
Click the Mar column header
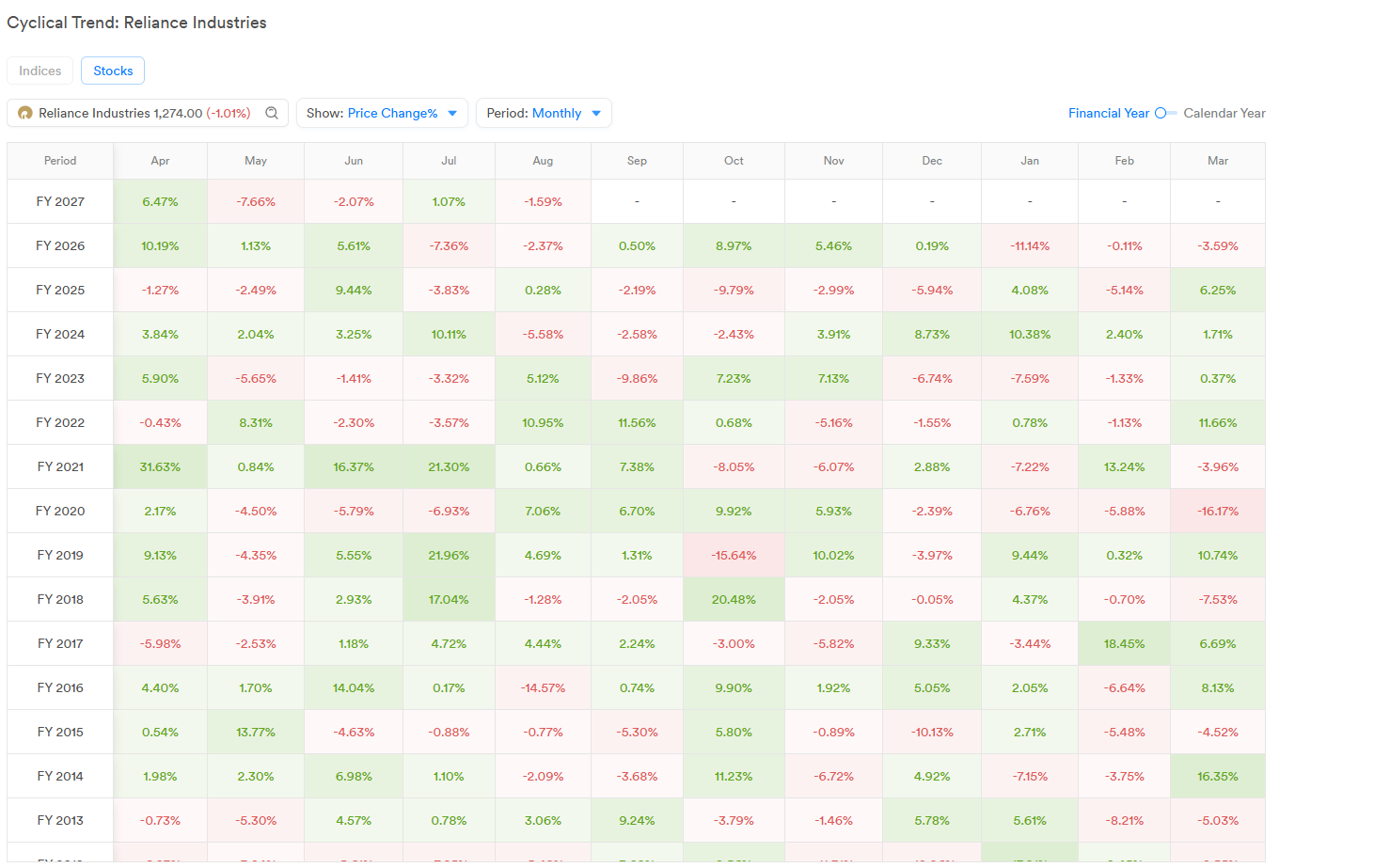click(x=1218, y=161)
